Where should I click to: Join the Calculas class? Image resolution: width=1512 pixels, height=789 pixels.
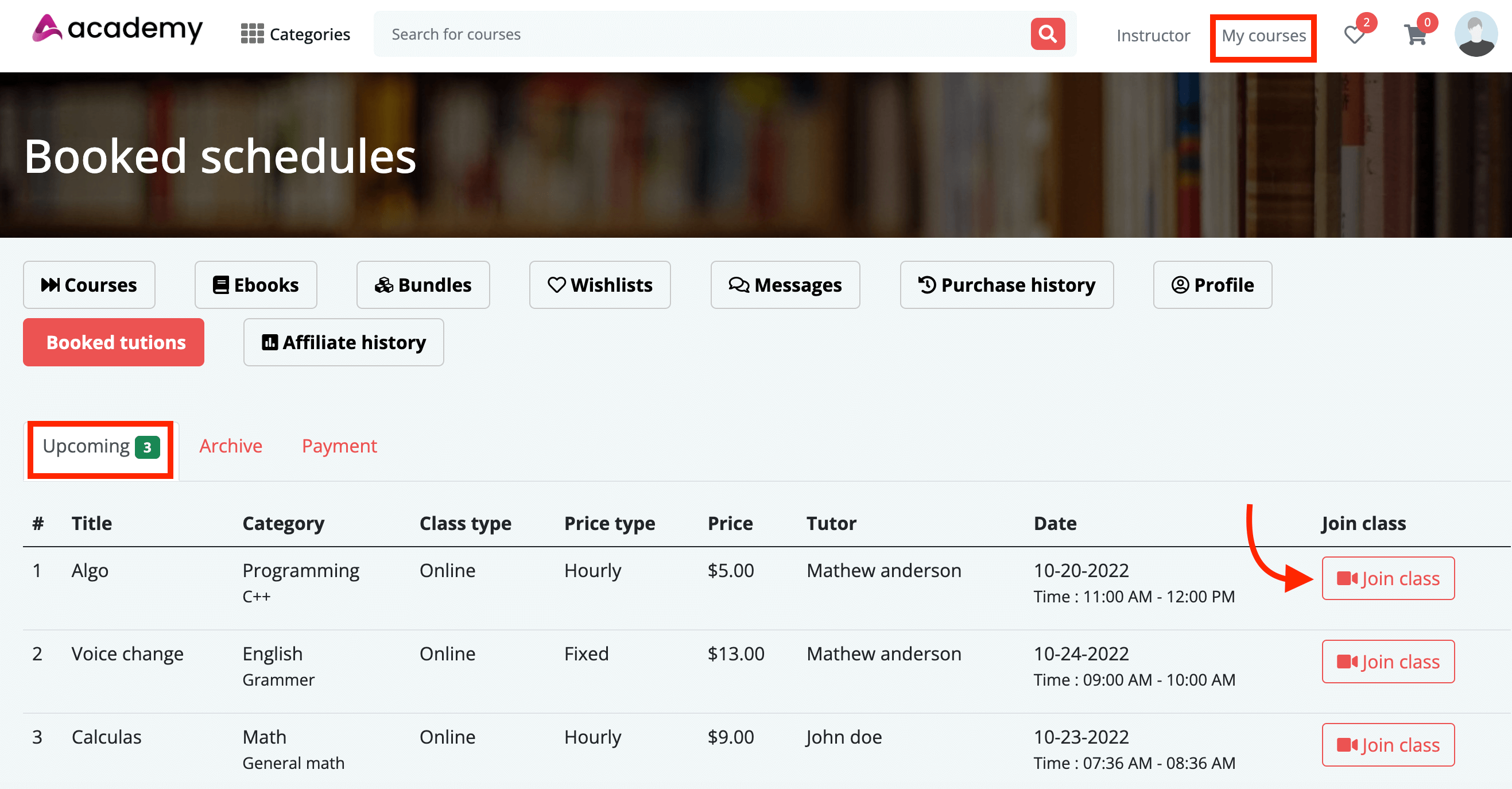pyautogui.click(x=1387, y=745)
